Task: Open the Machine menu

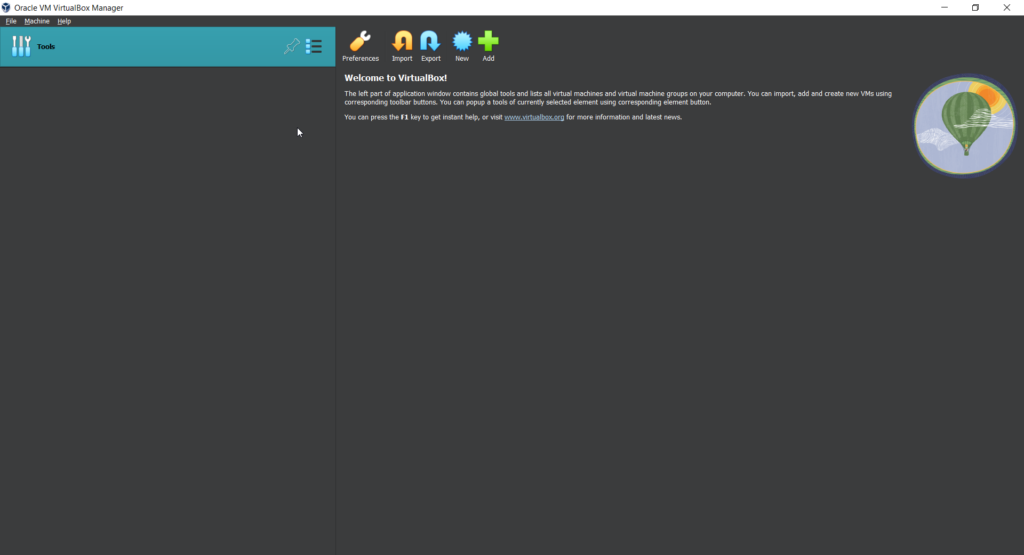Action: click(x=37, y=21)
